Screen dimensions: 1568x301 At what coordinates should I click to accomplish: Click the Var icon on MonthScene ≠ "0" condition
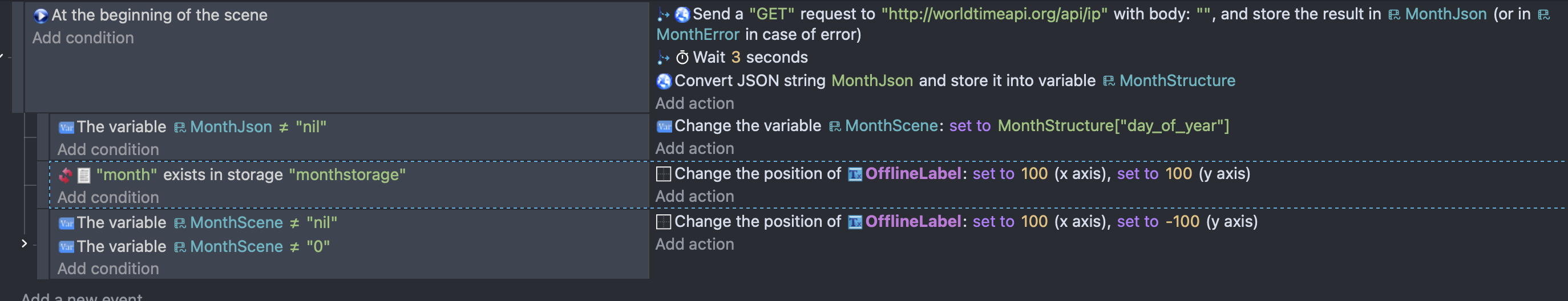[66, 247]
